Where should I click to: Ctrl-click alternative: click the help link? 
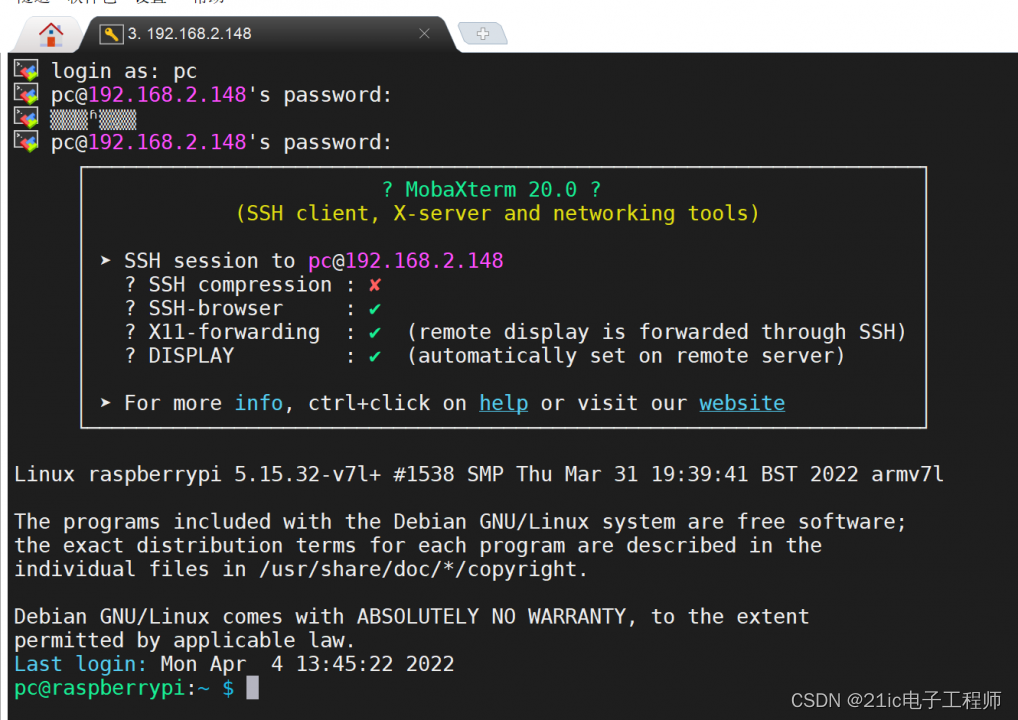(x=503, y=403)
